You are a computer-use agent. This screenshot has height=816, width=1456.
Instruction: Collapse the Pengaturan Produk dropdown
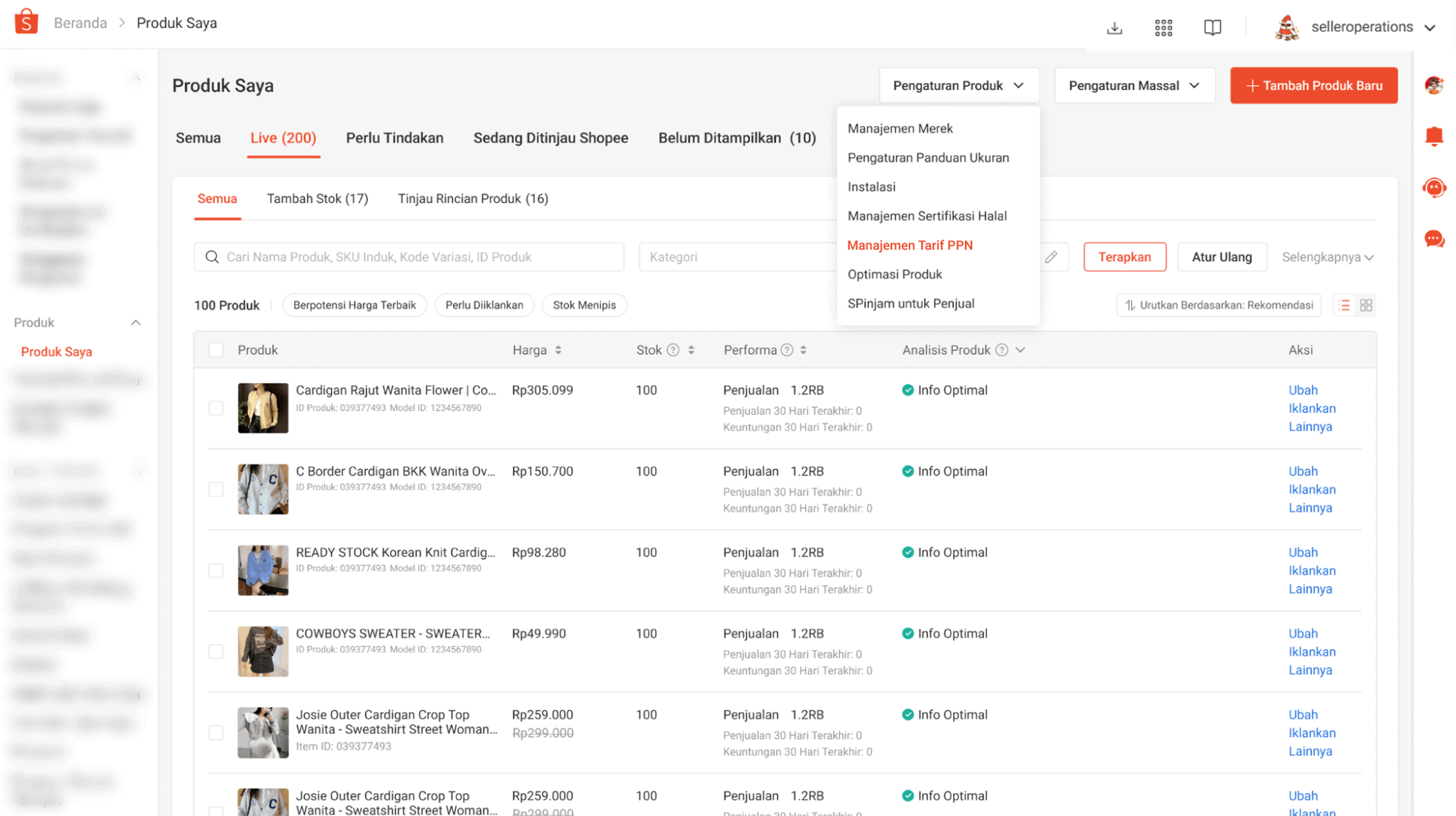[959, 85]
